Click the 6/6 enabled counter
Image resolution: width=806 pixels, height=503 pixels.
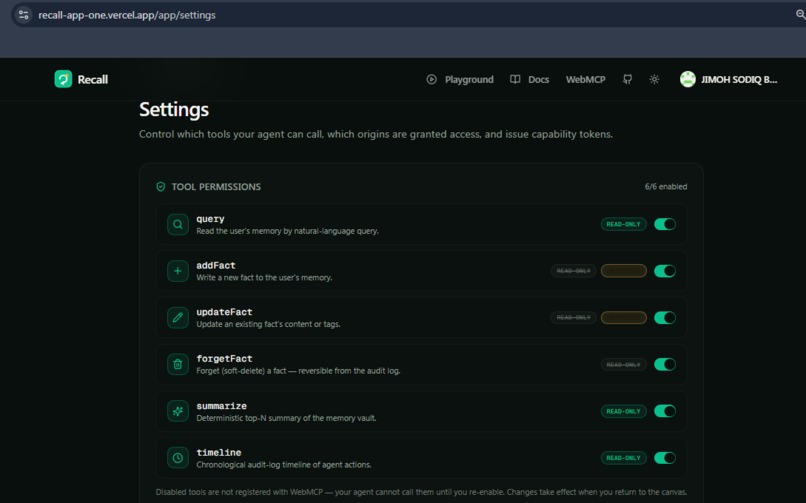tap(666, 187)
